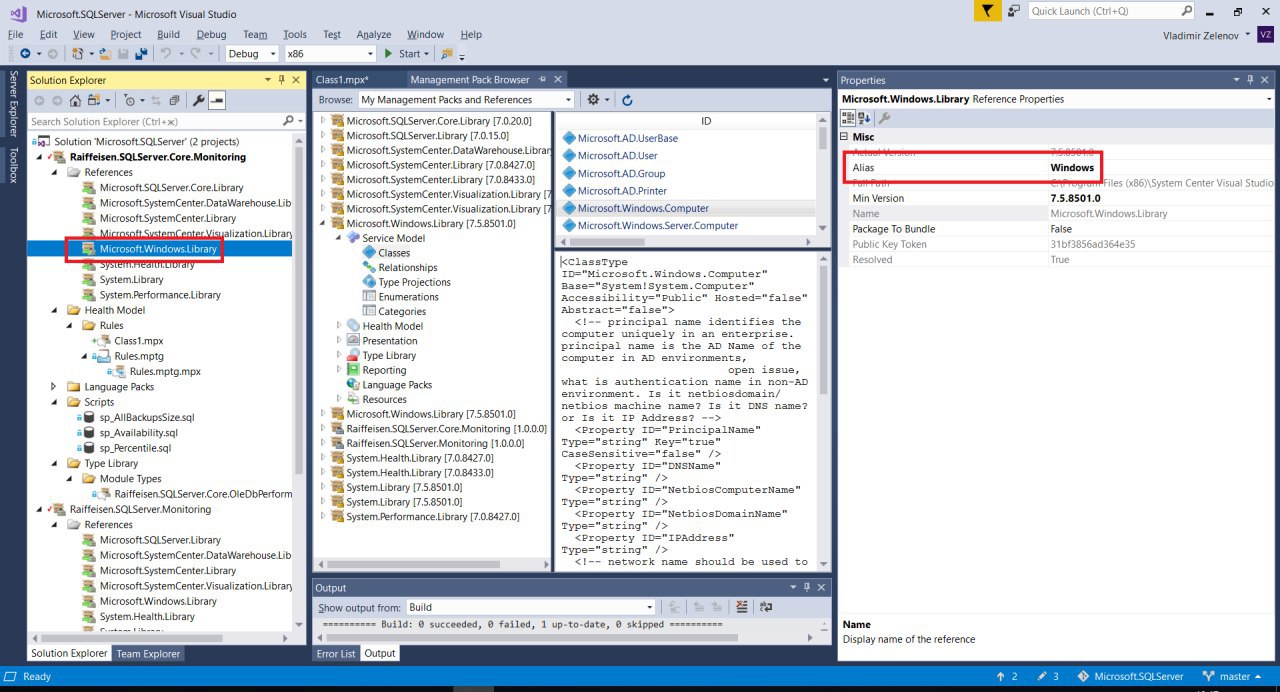Screen dimensions: 1280x692
Task: Toggle Preview Selected Items in Solution Explorer
Action: [x=216, y=100]
